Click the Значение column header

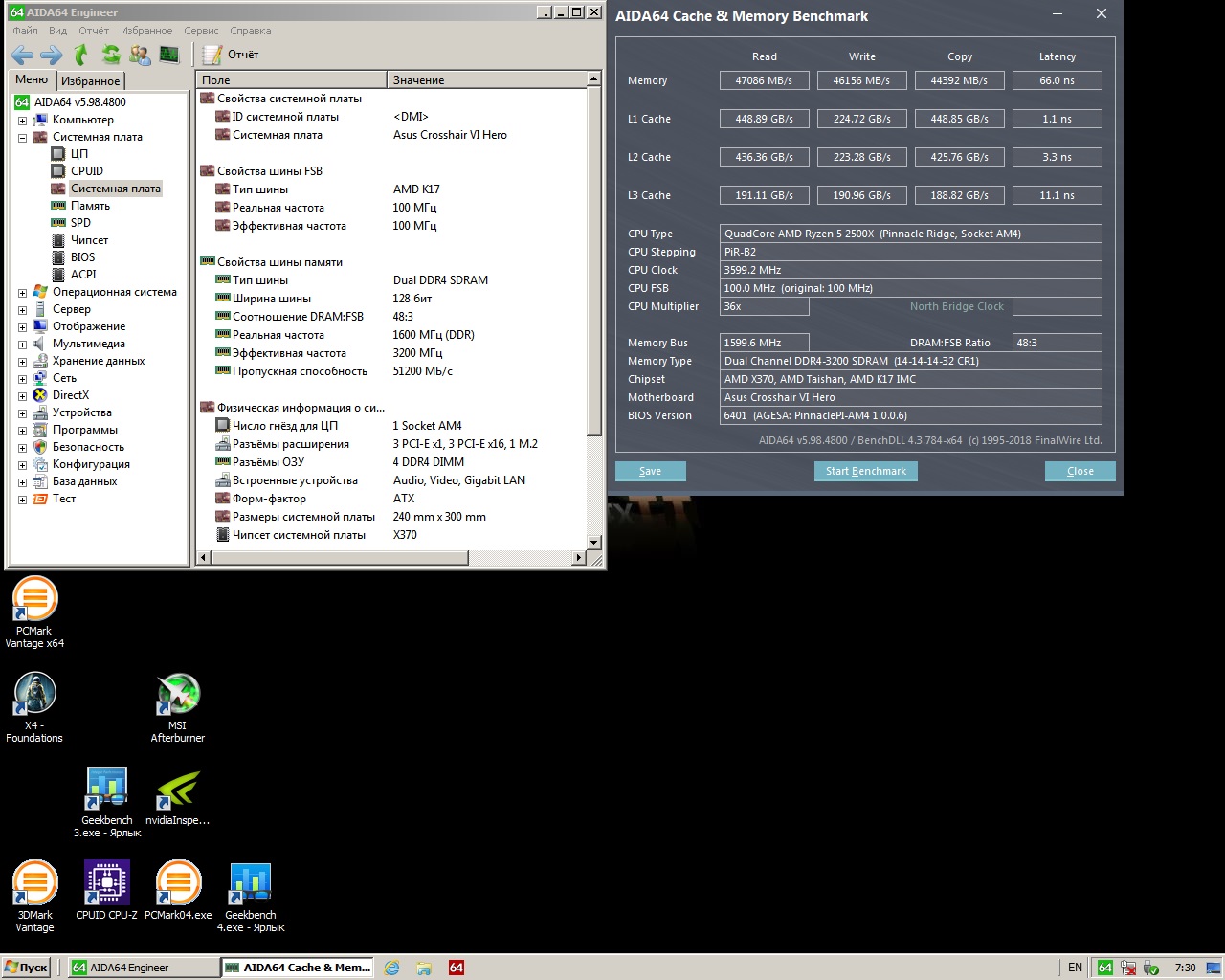(x=486, y=80)
